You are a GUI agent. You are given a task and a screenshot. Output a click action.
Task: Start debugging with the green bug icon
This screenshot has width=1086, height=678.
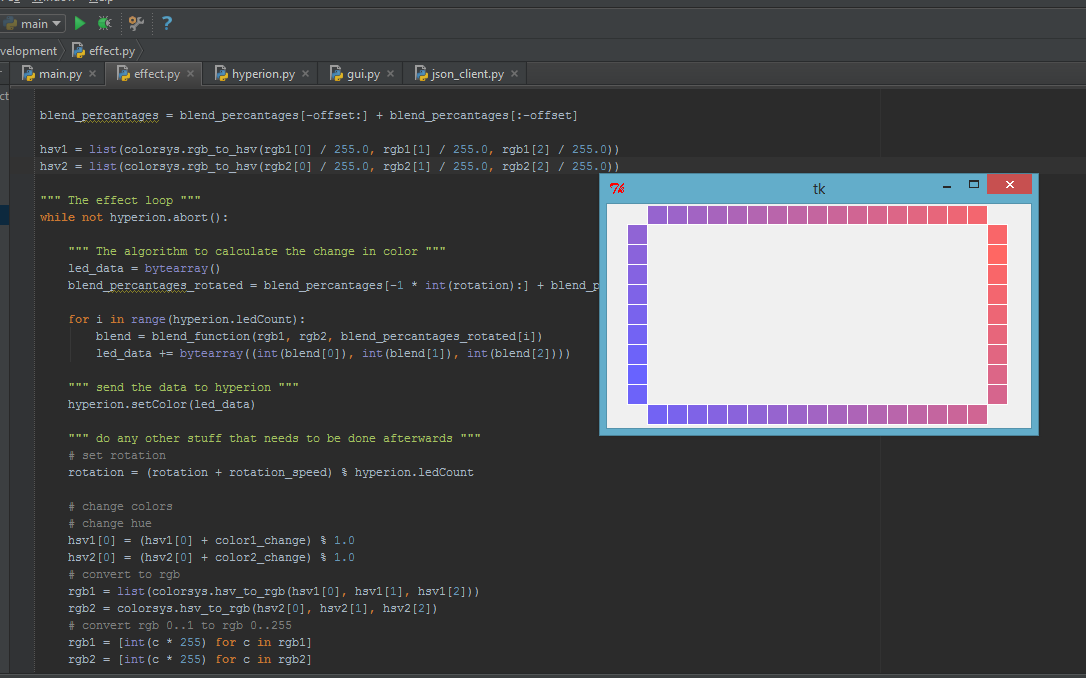[105, 24]
